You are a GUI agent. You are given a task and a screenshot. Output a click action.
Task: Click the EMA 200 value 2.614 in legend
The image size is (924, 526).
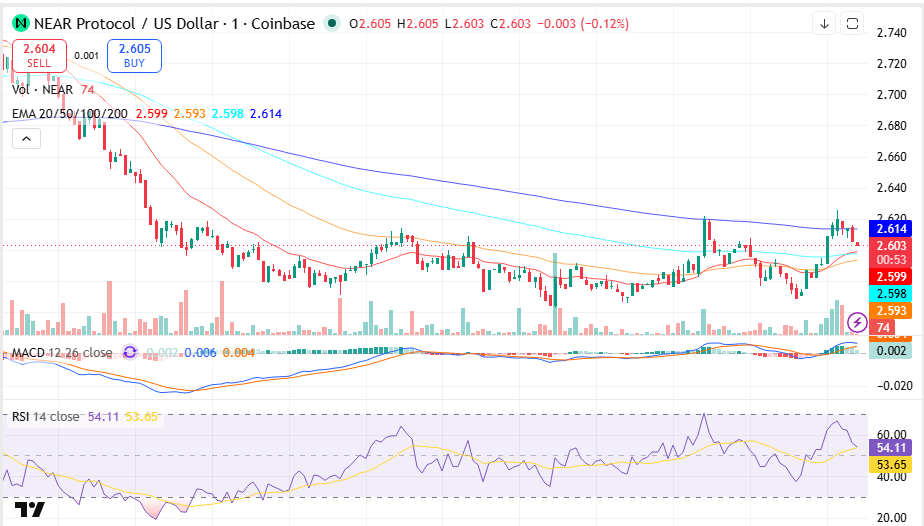[266, 114]
